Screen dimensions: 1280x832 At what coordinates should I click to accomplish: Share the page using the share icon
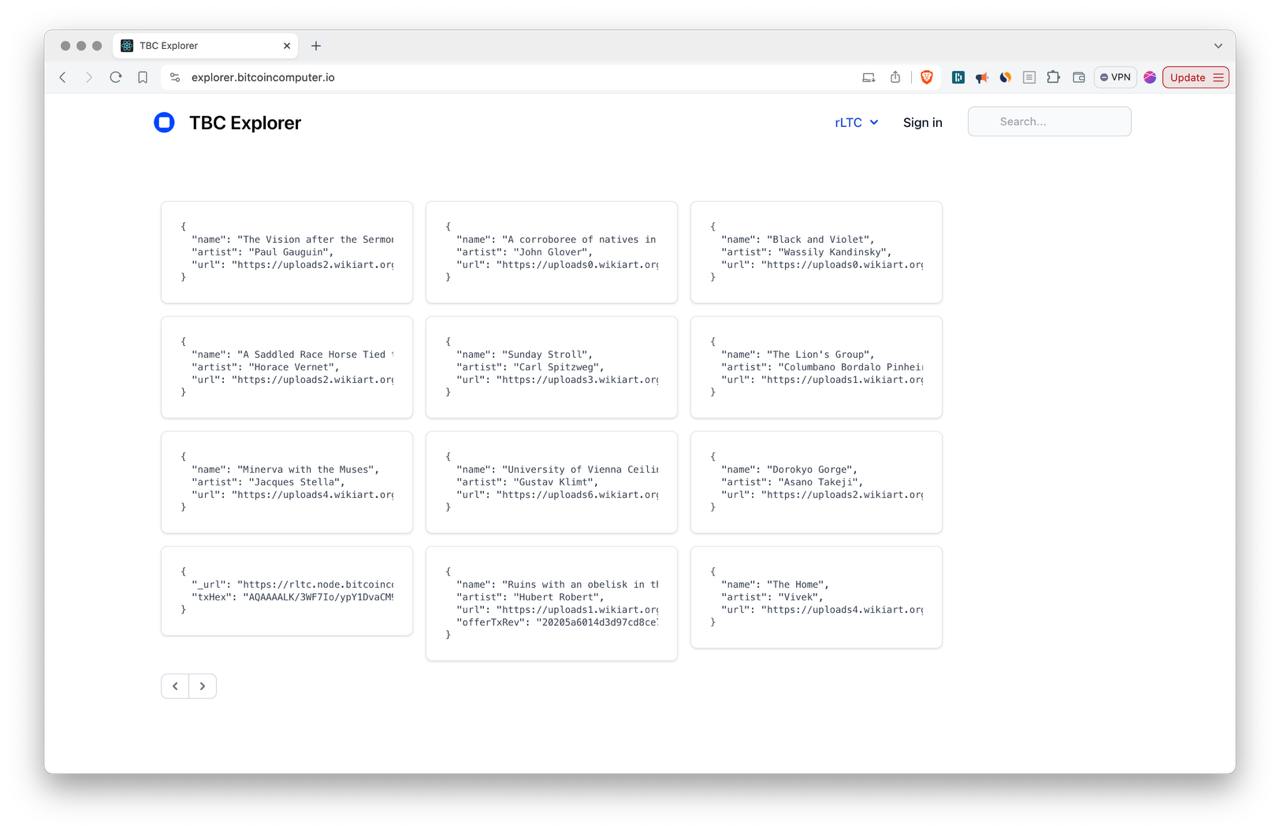coord(895,77)
